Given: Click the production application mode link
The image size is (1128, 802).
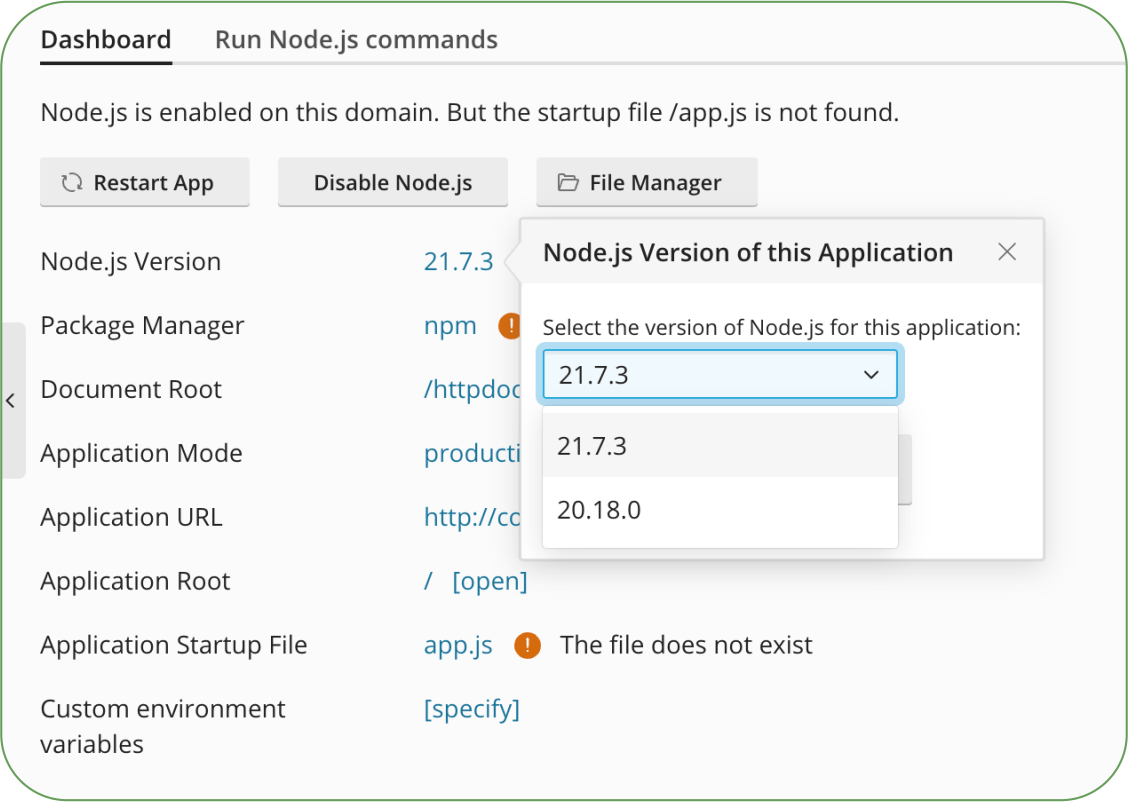Looking at the screenshot, I should click(472, 453).
